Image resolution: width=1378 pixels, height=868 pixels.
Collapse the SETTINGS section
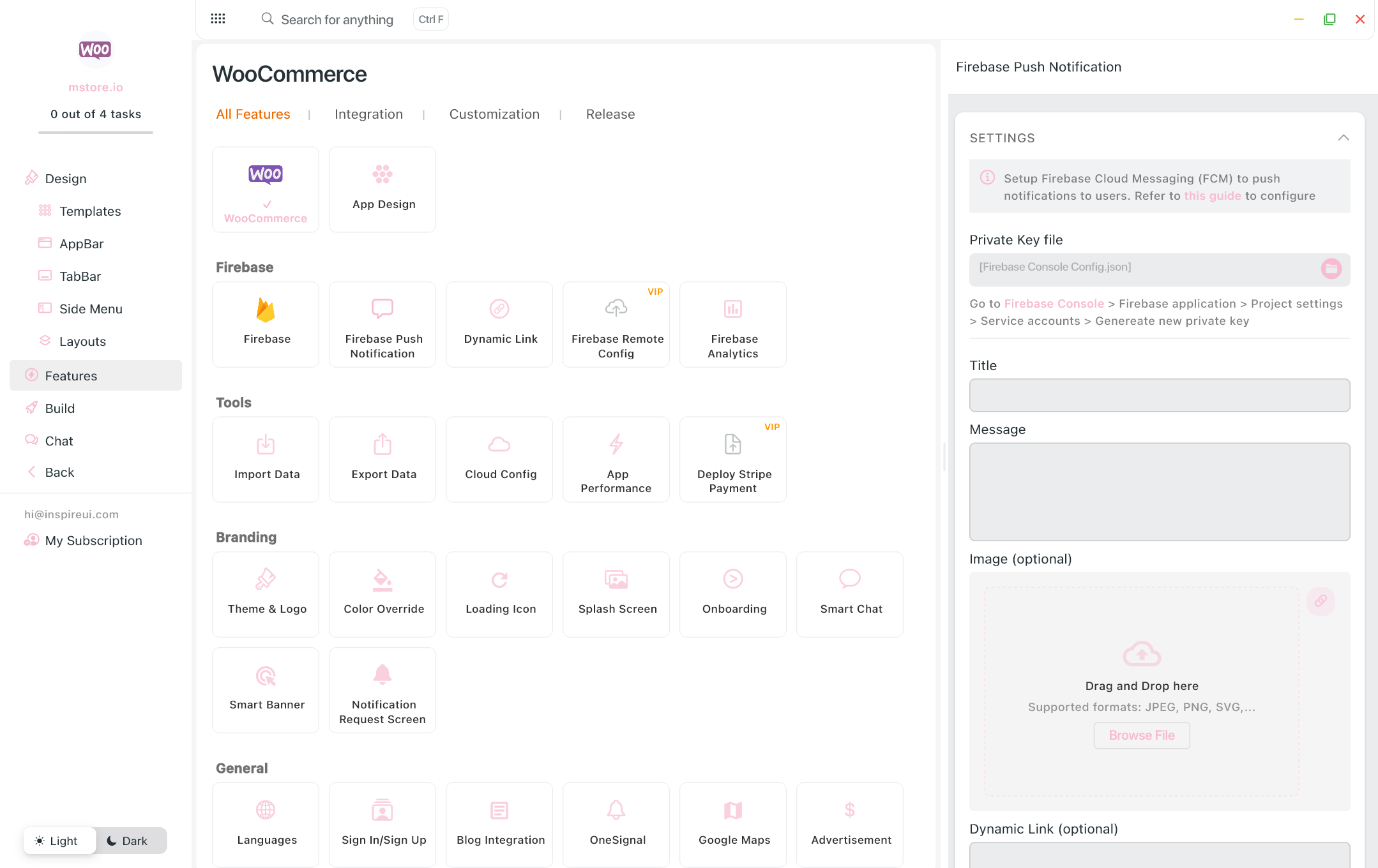coord(1344,138)
